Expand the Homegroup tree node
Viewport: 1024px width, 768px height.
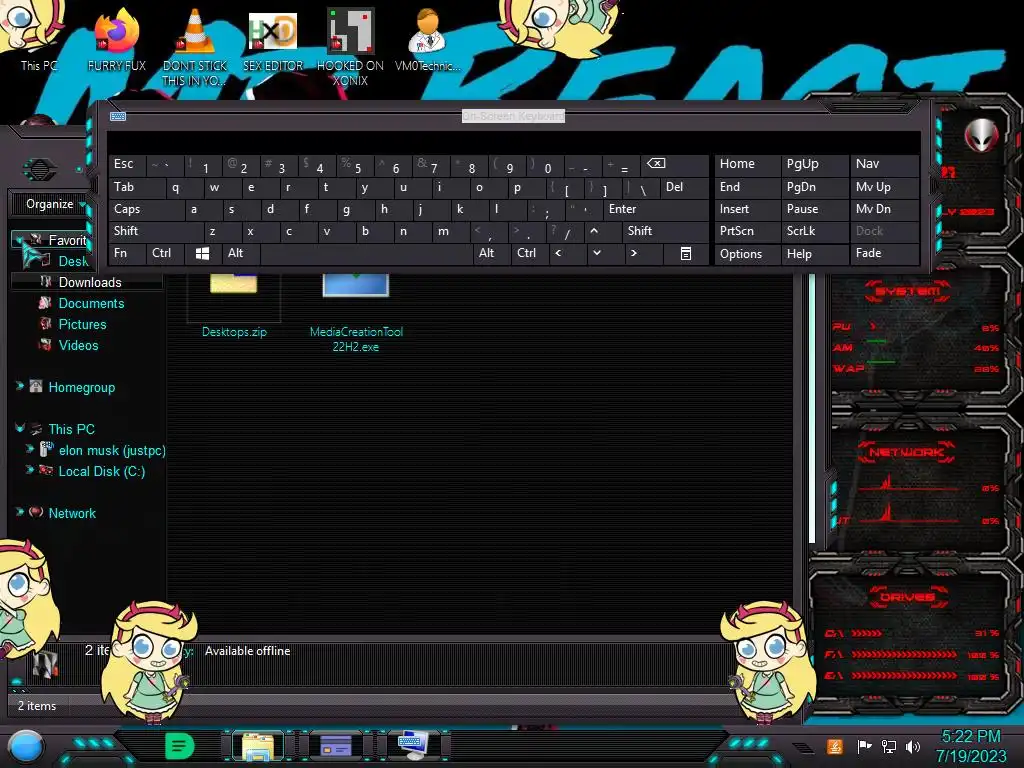(x=20, y=387)
